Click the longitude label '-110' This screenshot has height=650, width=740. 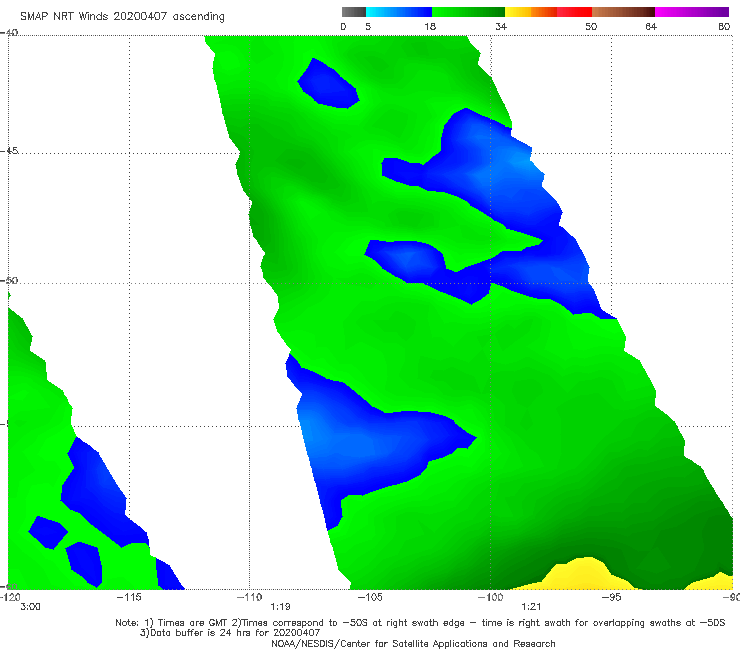(249, 597)
